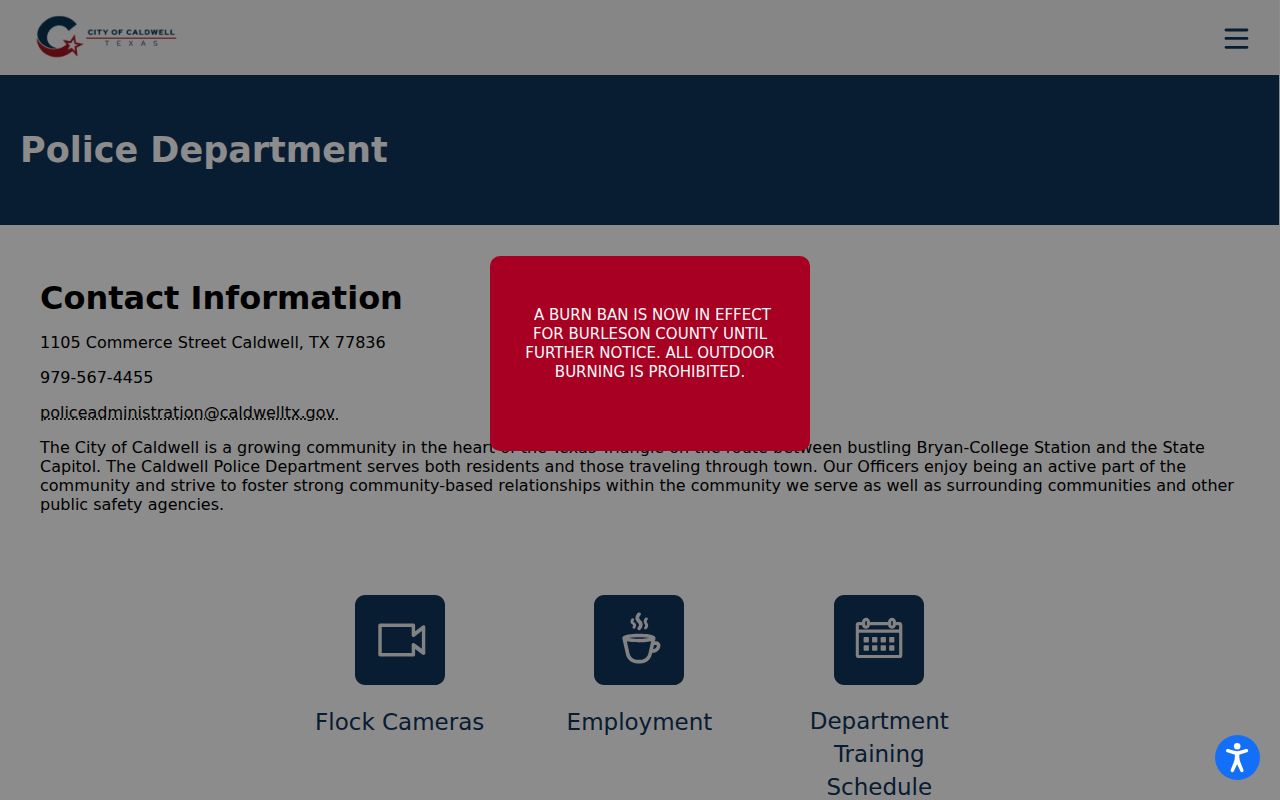Click the Contact Information heading
The height and width of the screenshot is (800, 1280).
pos(221,297)
